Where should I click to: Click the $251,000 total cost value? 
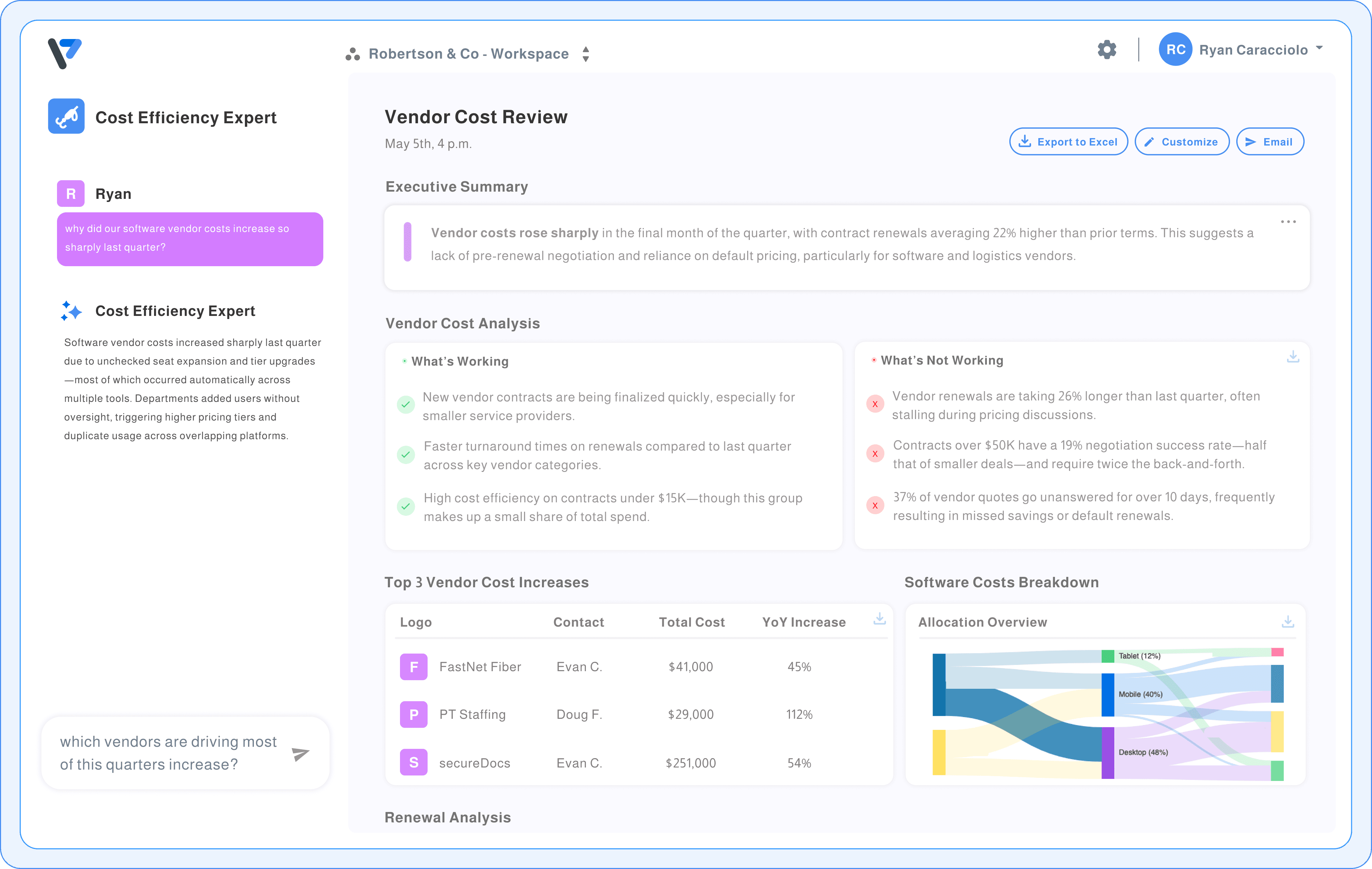coord(690,763)
